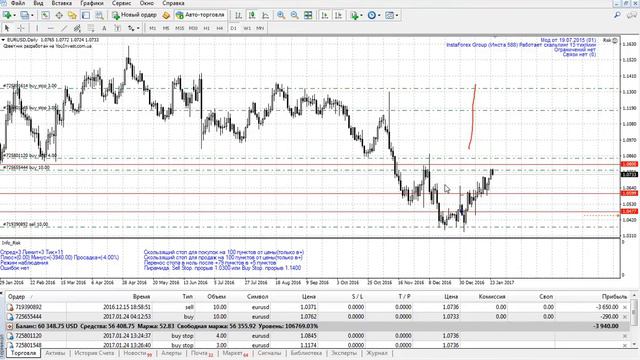
Task: Open the chat bubbles icon
Action: point(632,15)
